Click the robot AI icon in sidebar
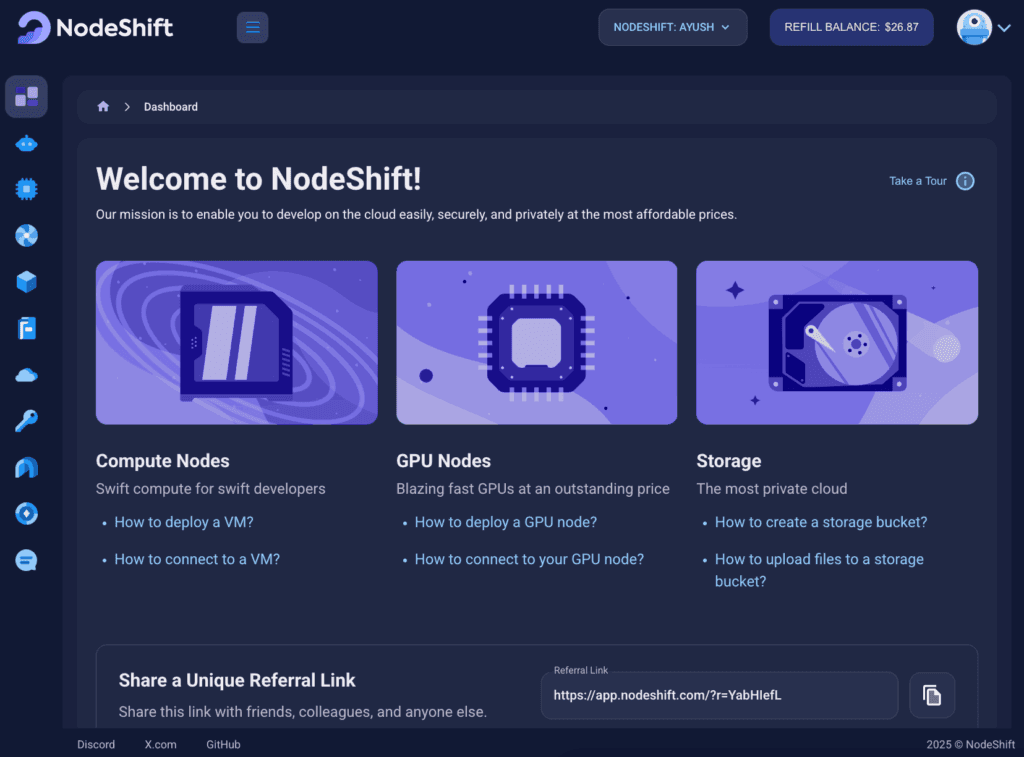This screenshot has width=1024, height=757. coord(26,144)
